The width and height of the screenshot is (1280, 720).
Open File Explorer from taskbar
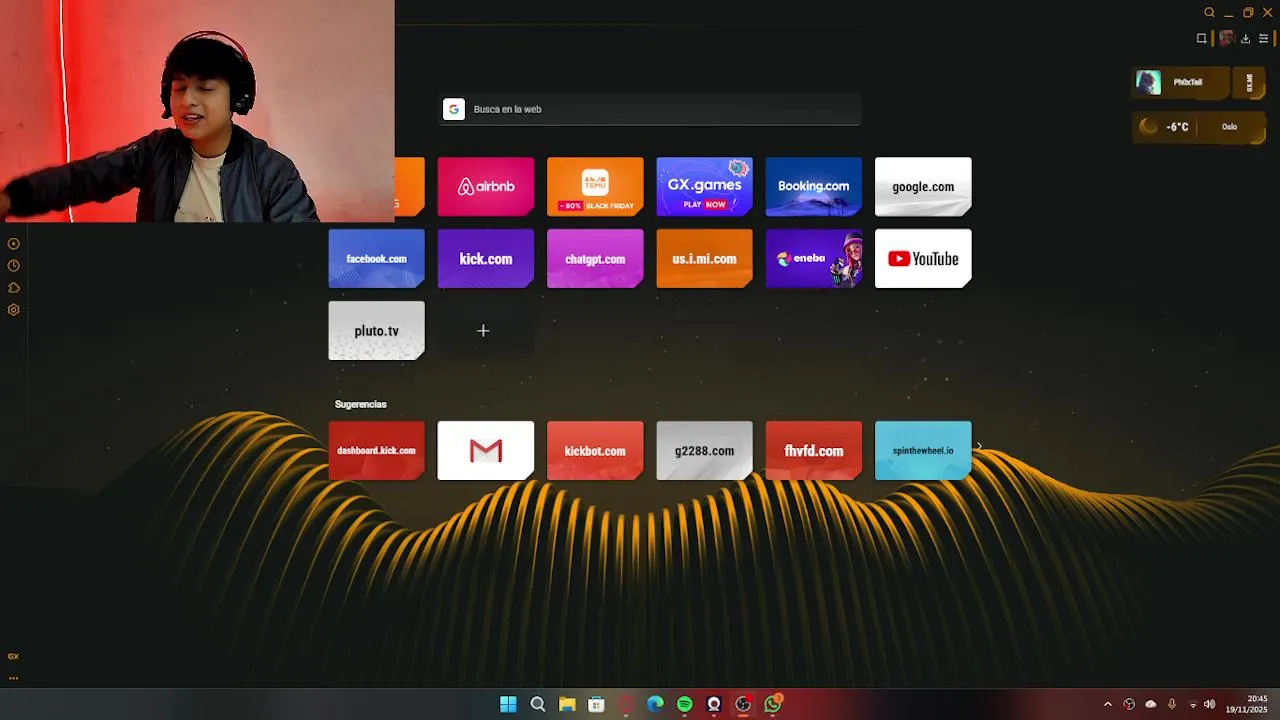click(567, 704)
